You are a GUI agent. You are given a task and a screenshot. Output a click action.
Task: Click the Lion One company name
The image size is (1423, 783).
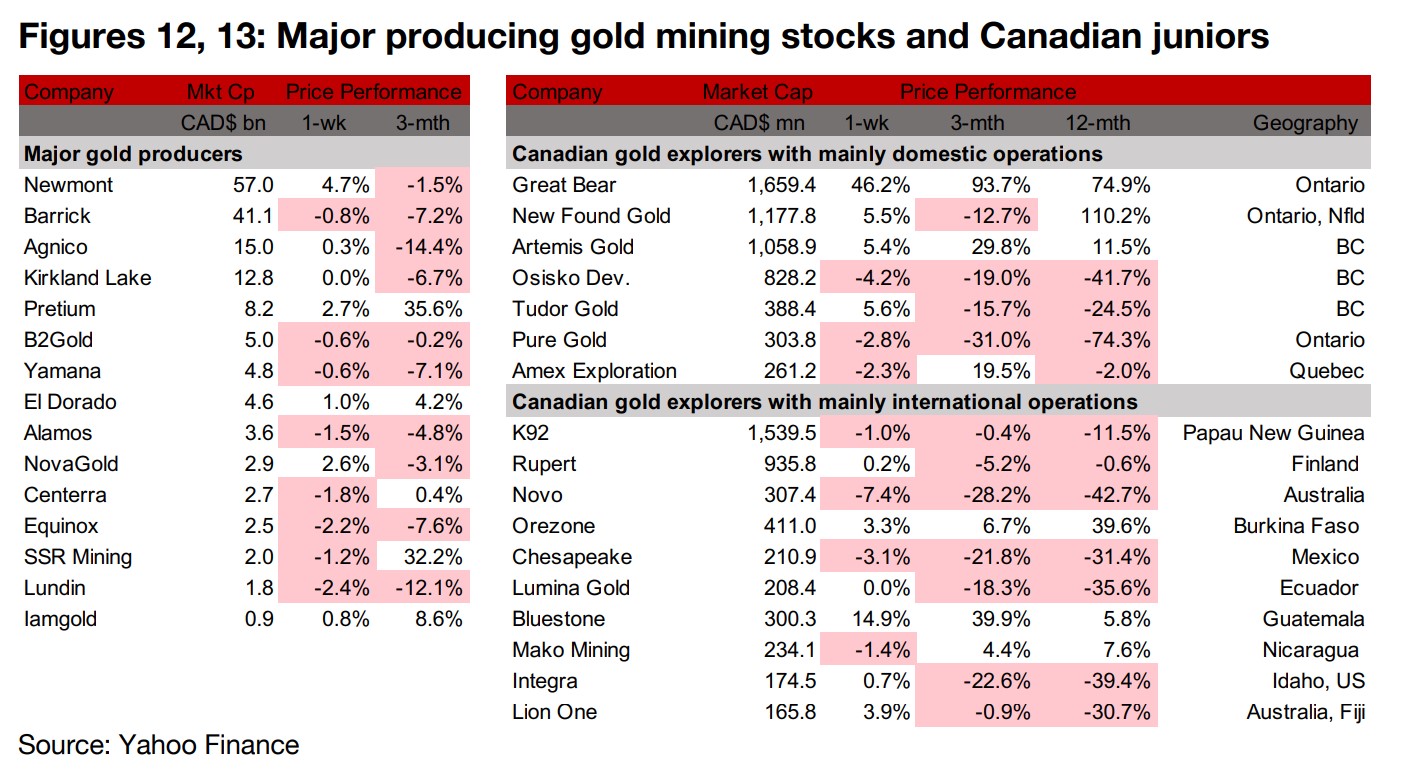pyautogui.click(x=554, y=712)
